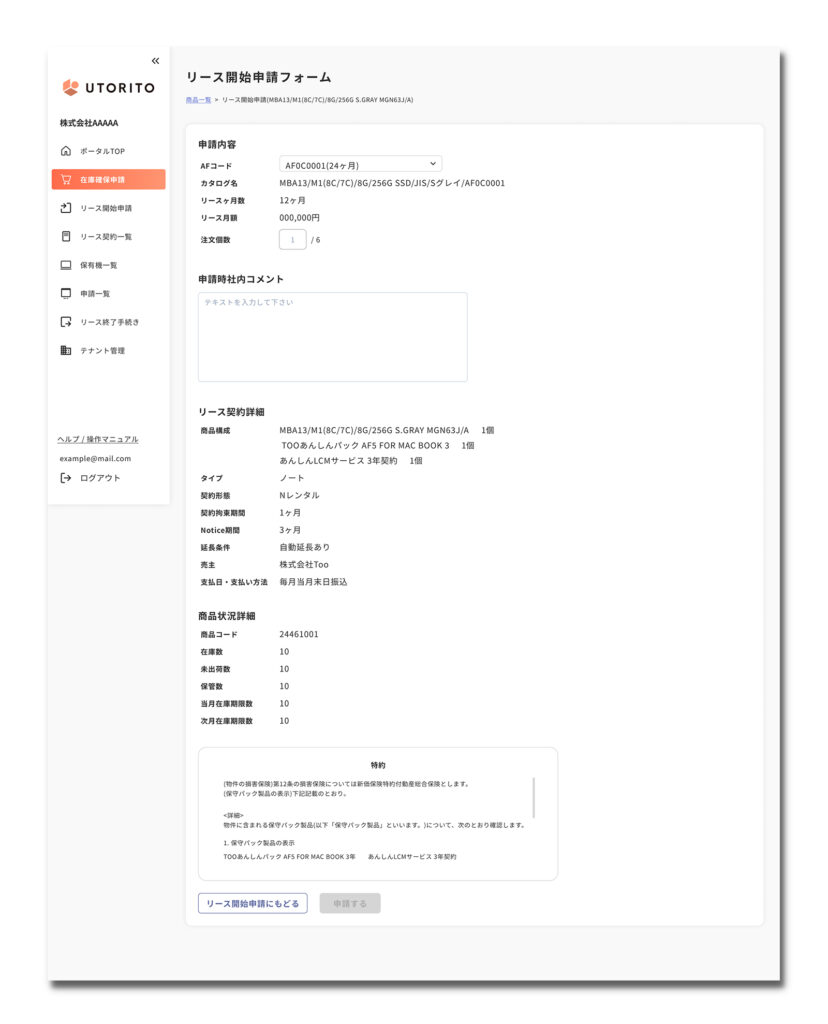Click the exit icon for リース終了手続き
The height and width of the screenshot is (1024, 828).
coord(66,322)
